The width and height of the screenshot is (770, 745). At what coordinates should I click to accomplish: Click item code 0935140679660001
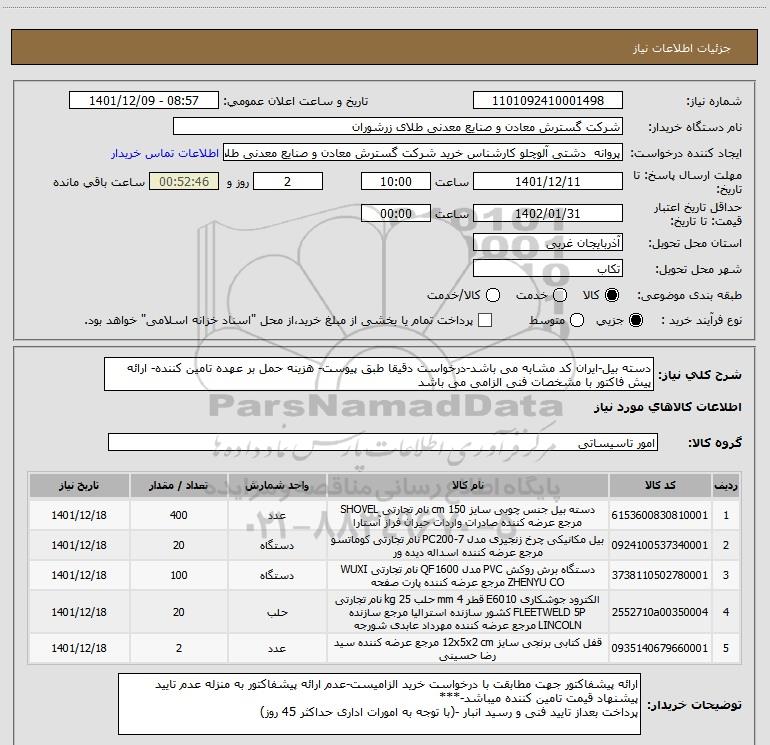coord(660,648)
